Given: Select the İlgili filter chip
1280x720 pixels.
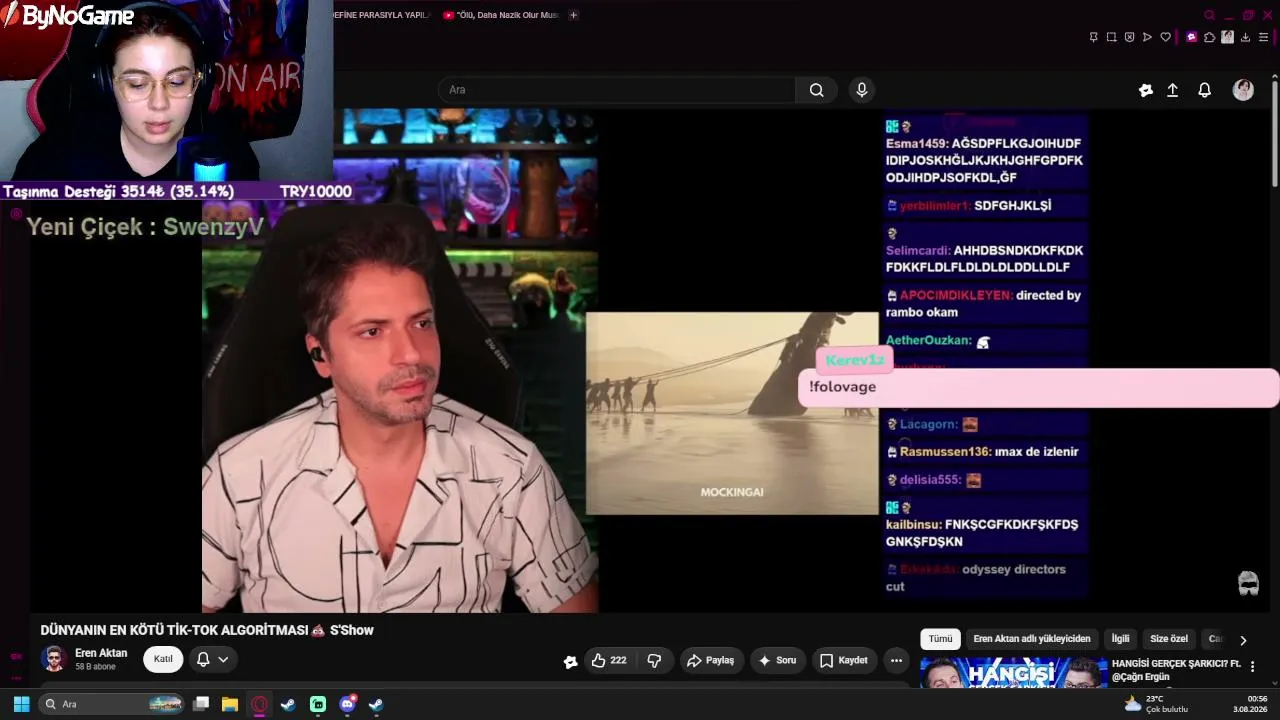Looking at the screenshot, I should pyautogui.click(x=1121, y=639).
